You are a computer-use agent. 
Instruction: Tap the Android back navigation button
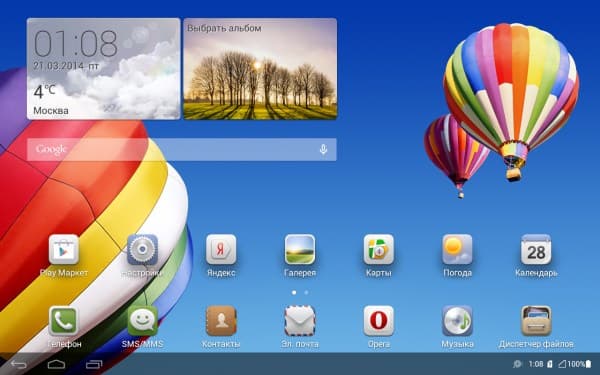19,364
